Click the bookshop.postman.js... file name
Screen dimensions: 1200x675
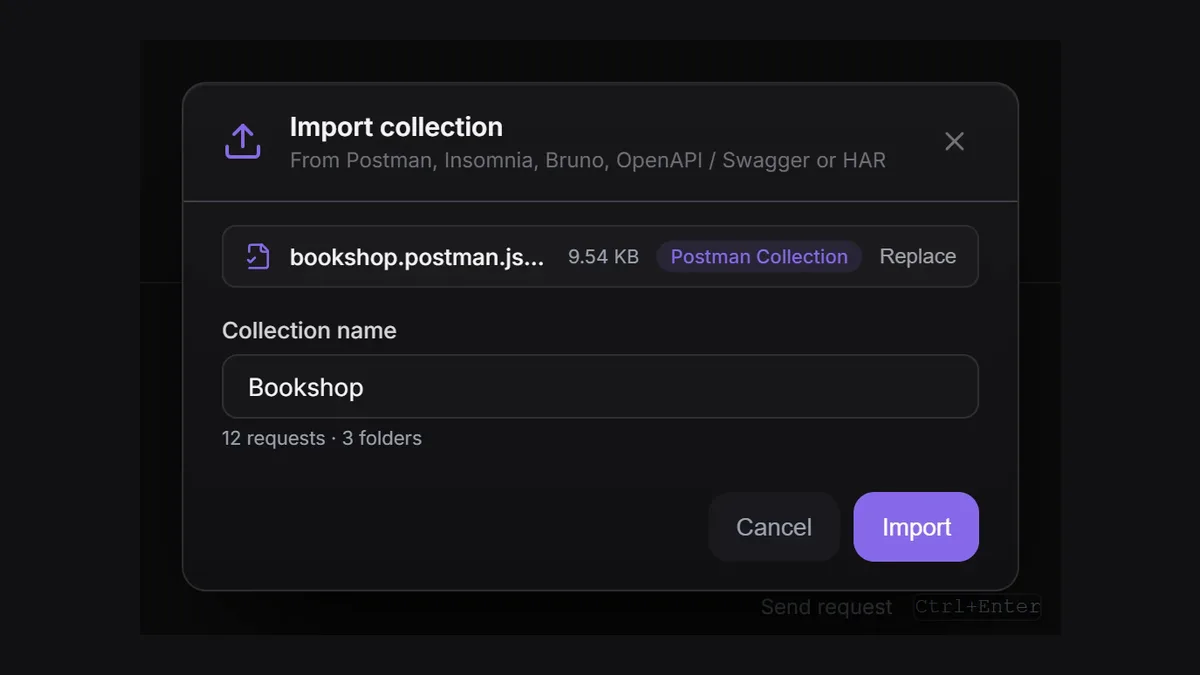pyautogui.click(x=417, y=257)
